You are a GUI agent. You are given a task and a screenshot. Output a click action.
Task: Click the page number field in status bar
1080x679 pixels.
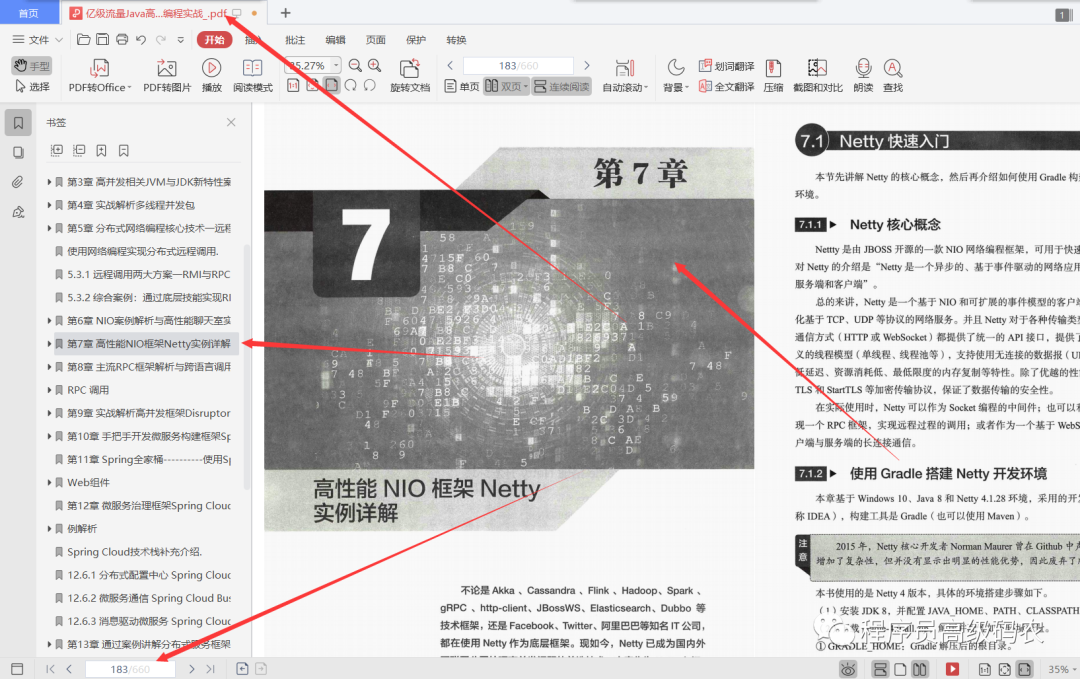(129, 669)
